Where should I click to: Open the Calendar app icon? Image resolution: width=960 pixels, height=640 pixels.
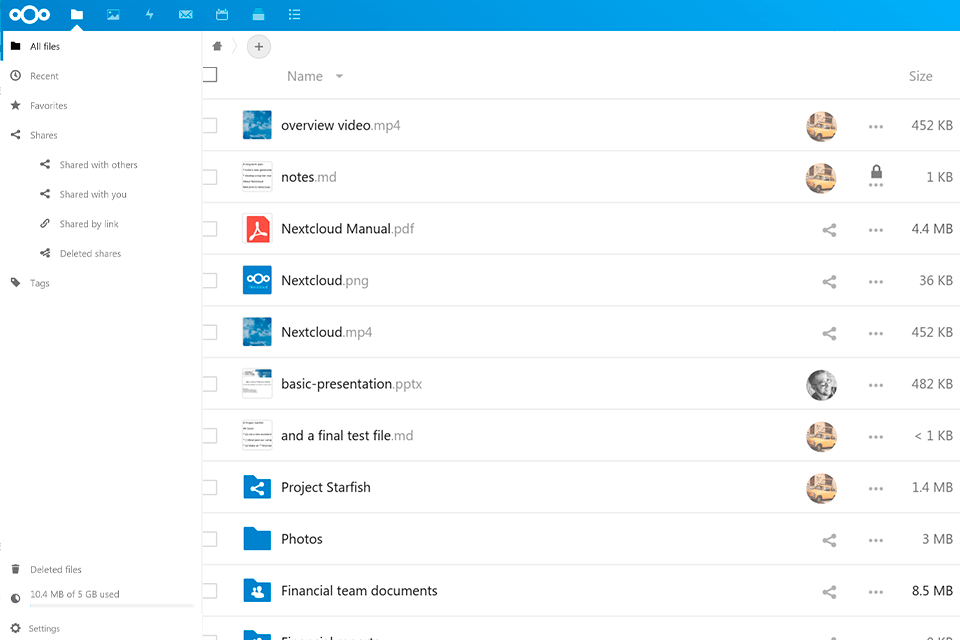coord(222,15)
